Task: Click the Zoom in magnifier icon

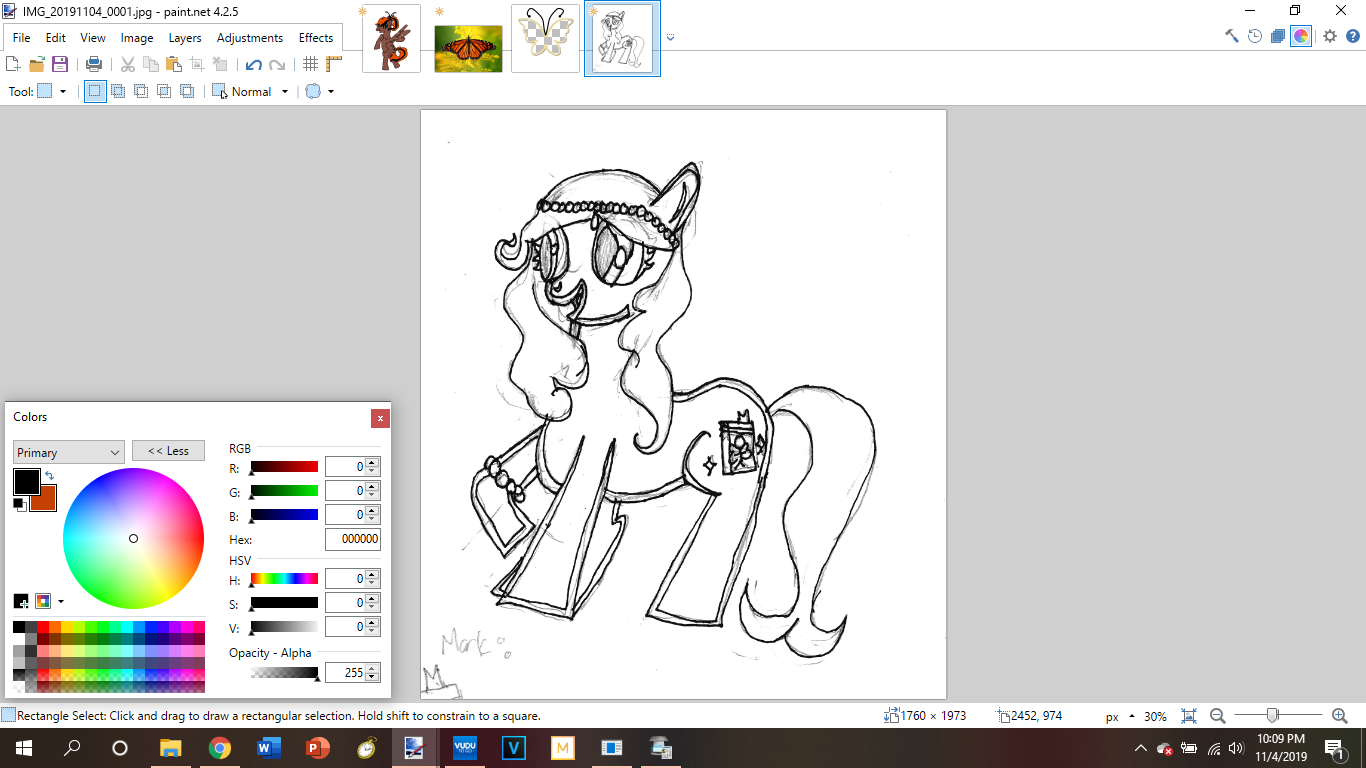Action: pyautogui.click(x=1340, y=716)
